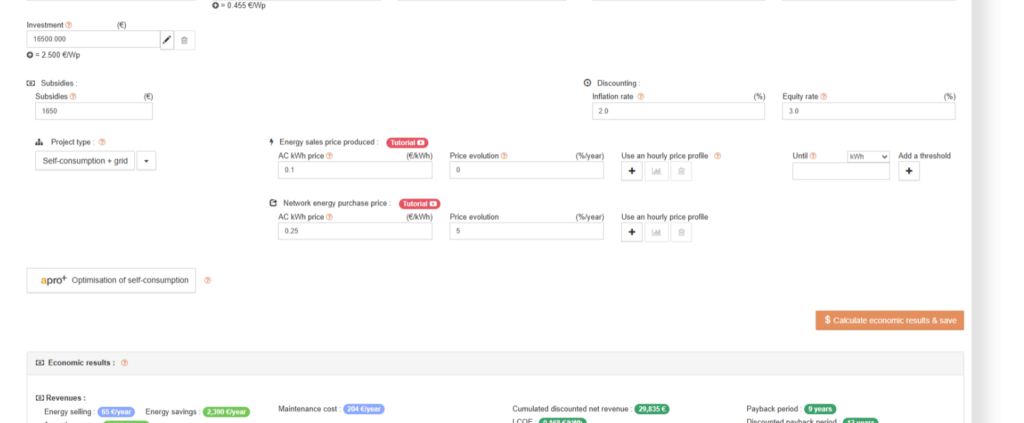The height and width of the screenshot is (423, 1024).
Task: Open Tutorial badge for energy sales price
Action: (407, 142)
